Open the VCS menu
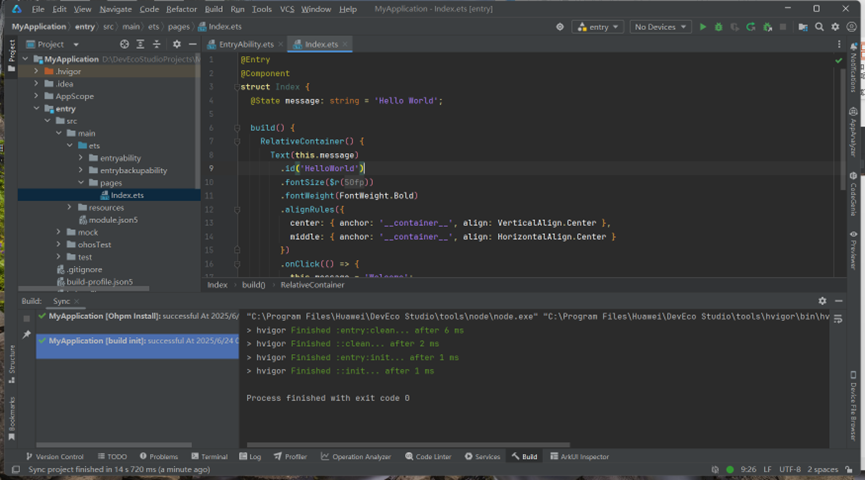The height and width of the screenshot is (480, 865). (287, 9)
